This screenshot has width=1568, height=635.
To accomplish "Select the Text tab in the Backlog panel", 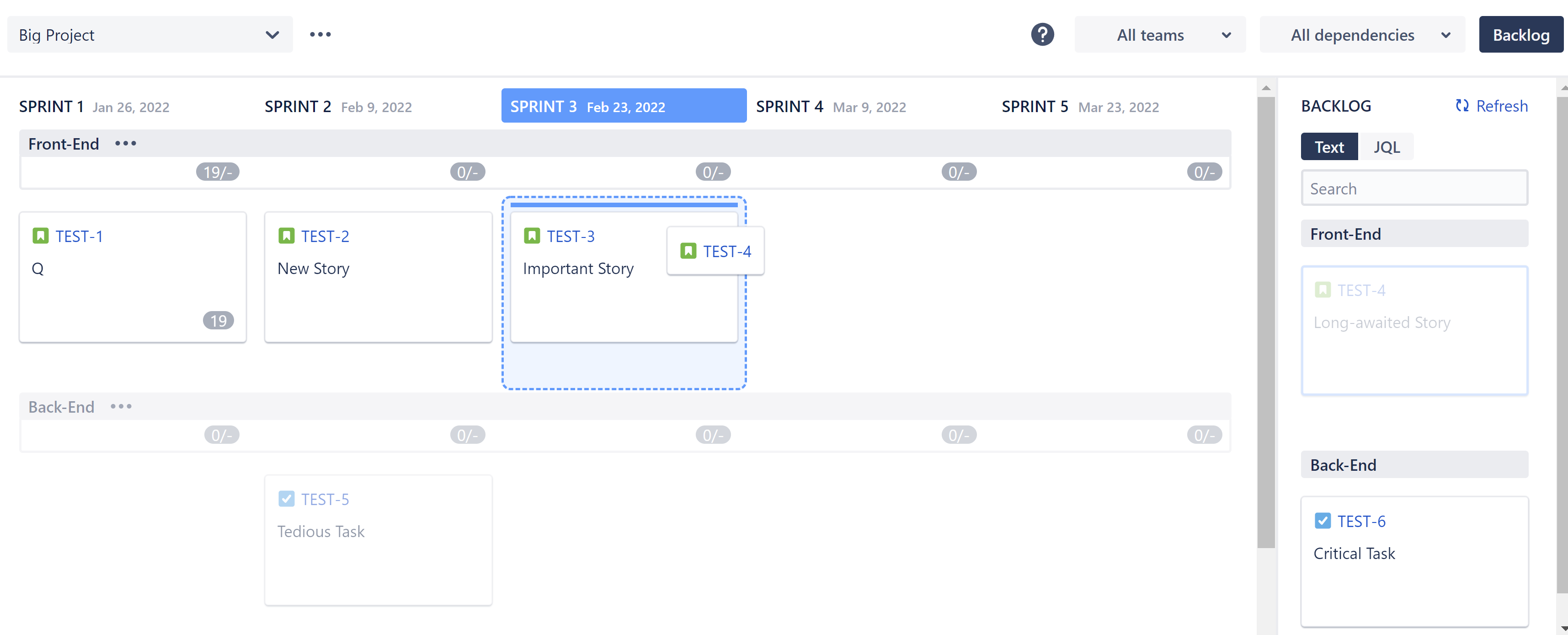I will coord(1329,146).
